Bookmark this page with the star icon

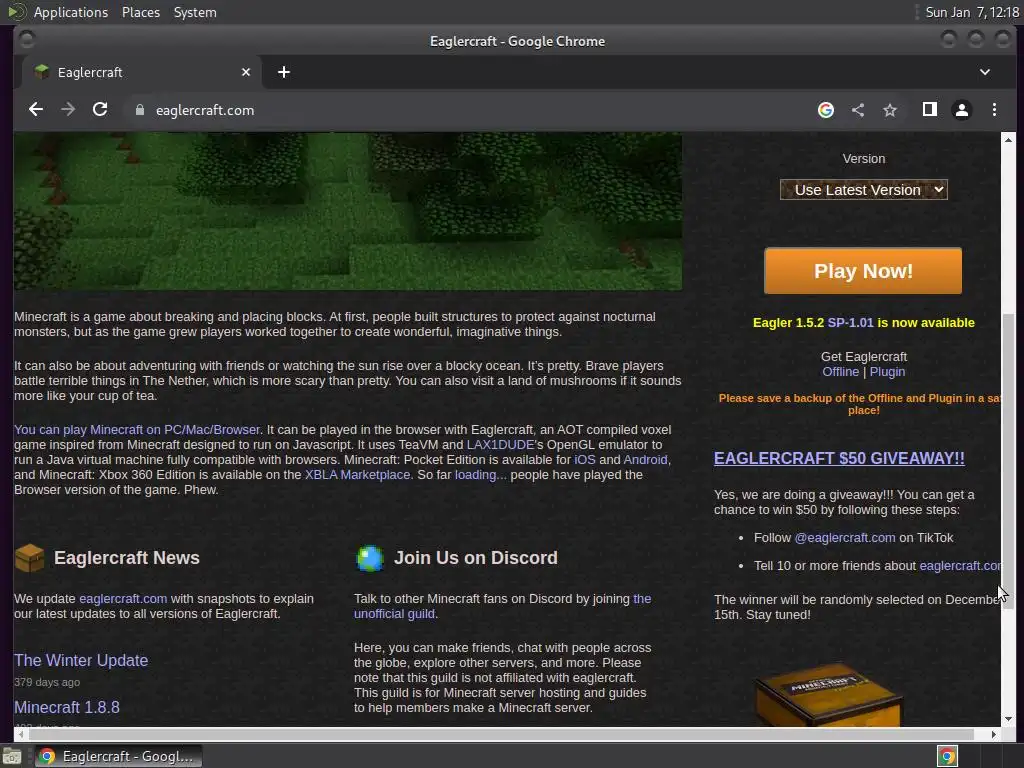tap(889, 110)
